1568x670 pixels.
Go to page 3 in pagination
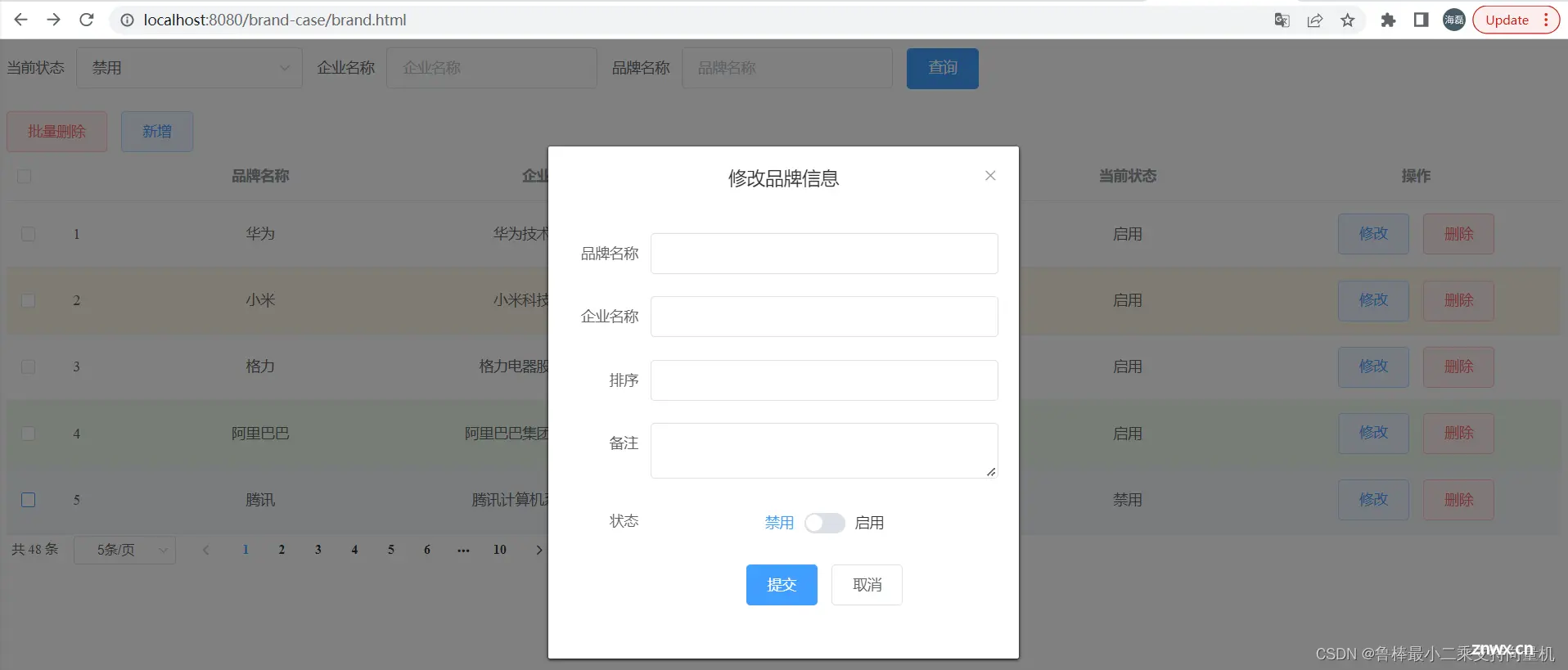click(x=318, y=550)
